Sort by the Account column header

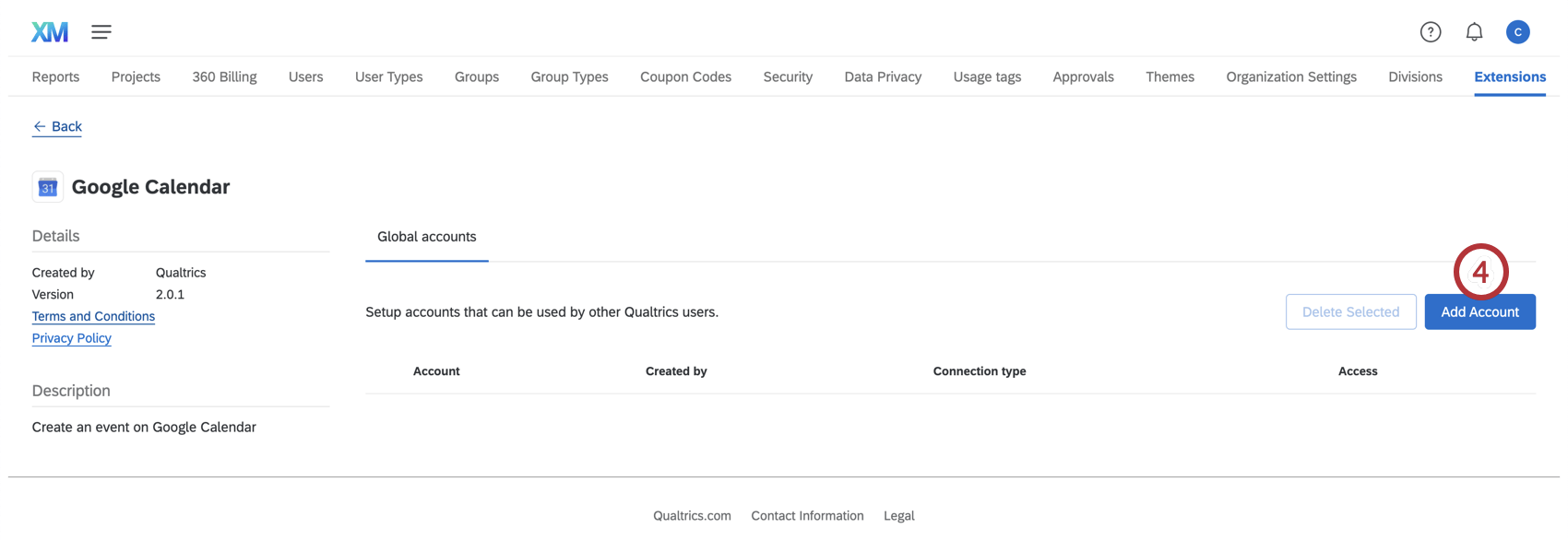coord(436,371)
